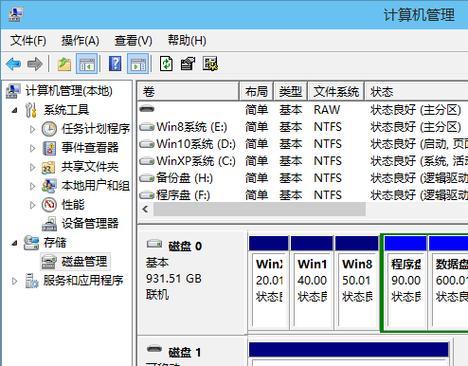
Task: Click the rightmost settings list toolbar icon
Action: pos(210,63)
